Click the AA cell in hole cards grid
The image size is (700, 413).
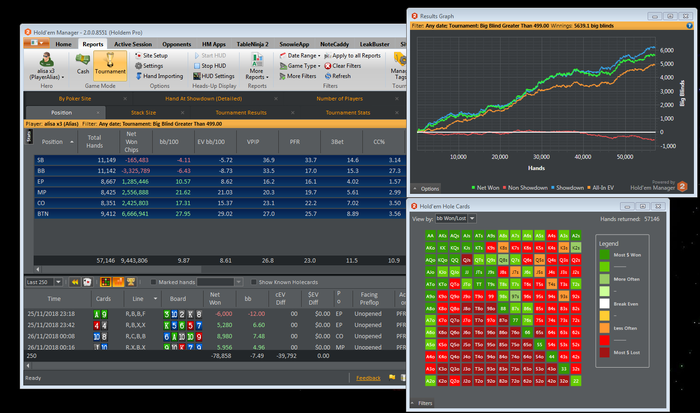430,236
